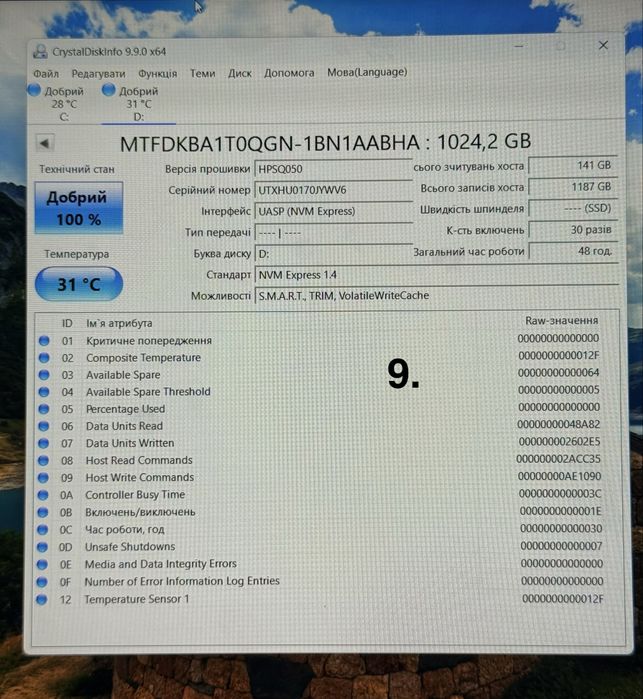Select the Host Read Commands attribute name
The height and width of the screenshot is (699, 643).
pos(139,460)
